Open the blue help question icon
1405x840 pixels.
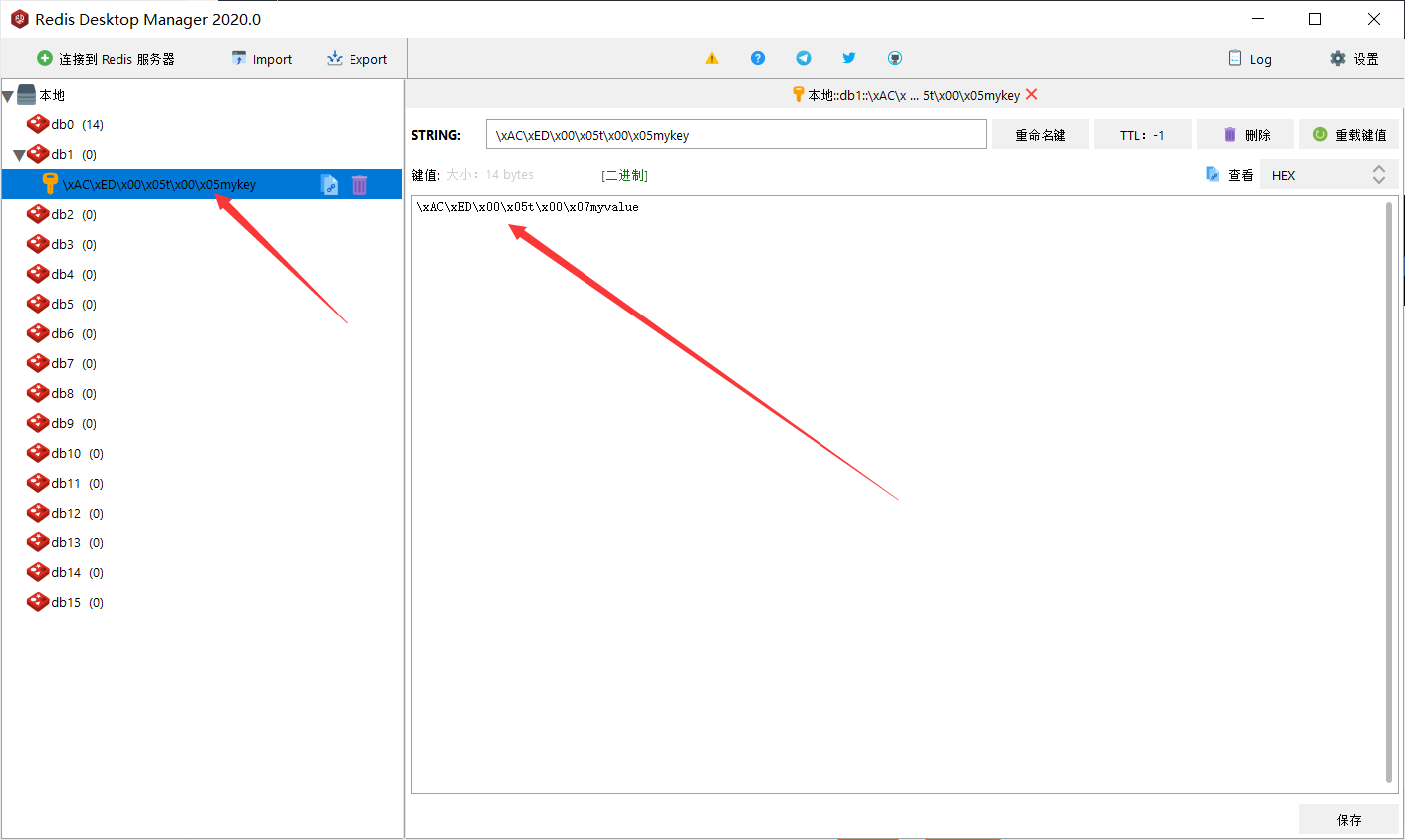tap(758, 58)
